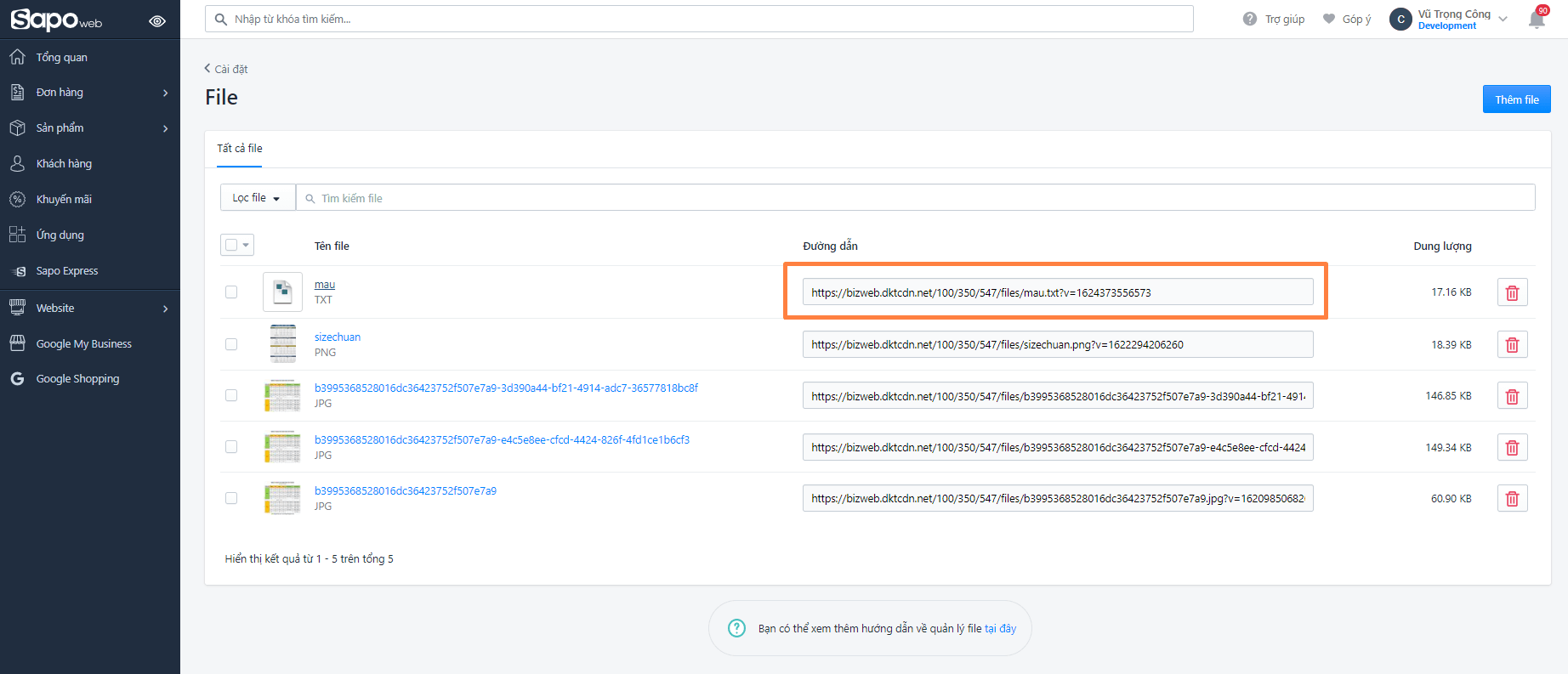Click the Trợ giúp help icon

[1250, 19]
